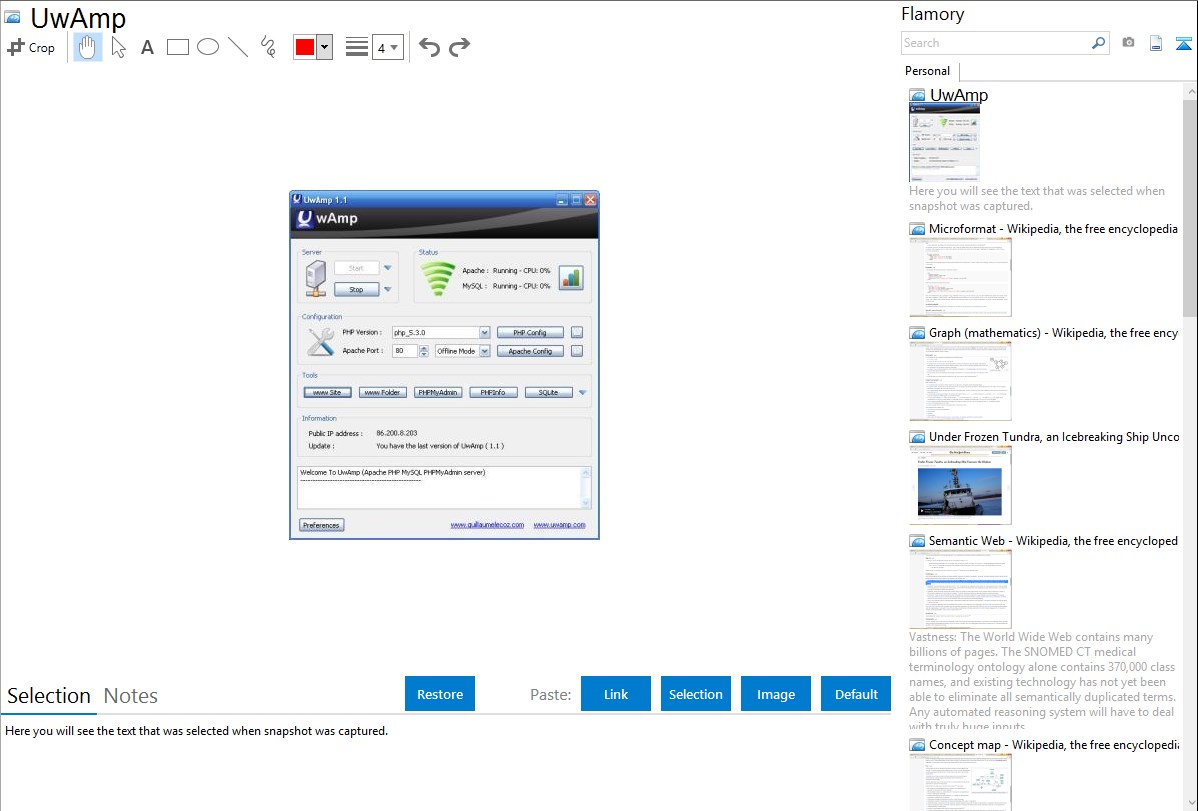Image resolution: width=1198 pixels, height=811 pixels.
Task: Undo the last edit
Action: coord(429,47)
